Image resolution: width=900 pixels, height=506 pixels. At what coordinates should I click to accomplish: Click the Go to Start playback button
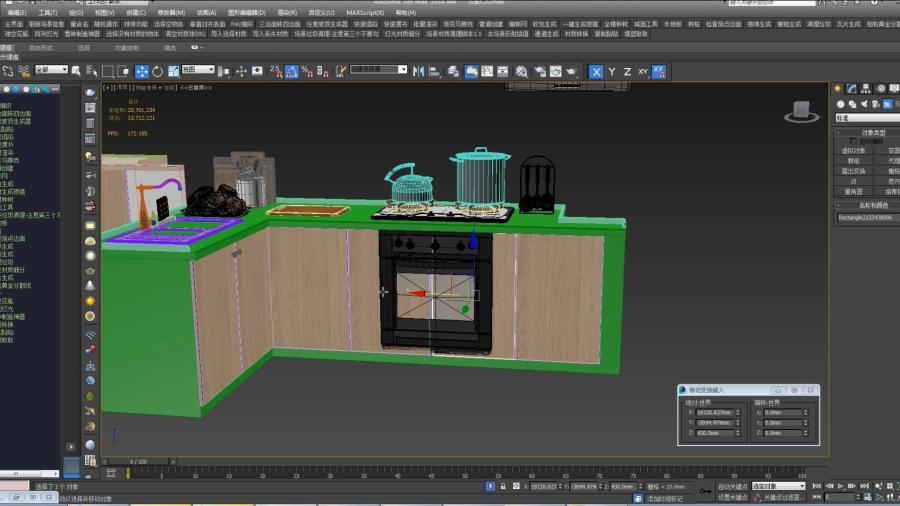817,486
